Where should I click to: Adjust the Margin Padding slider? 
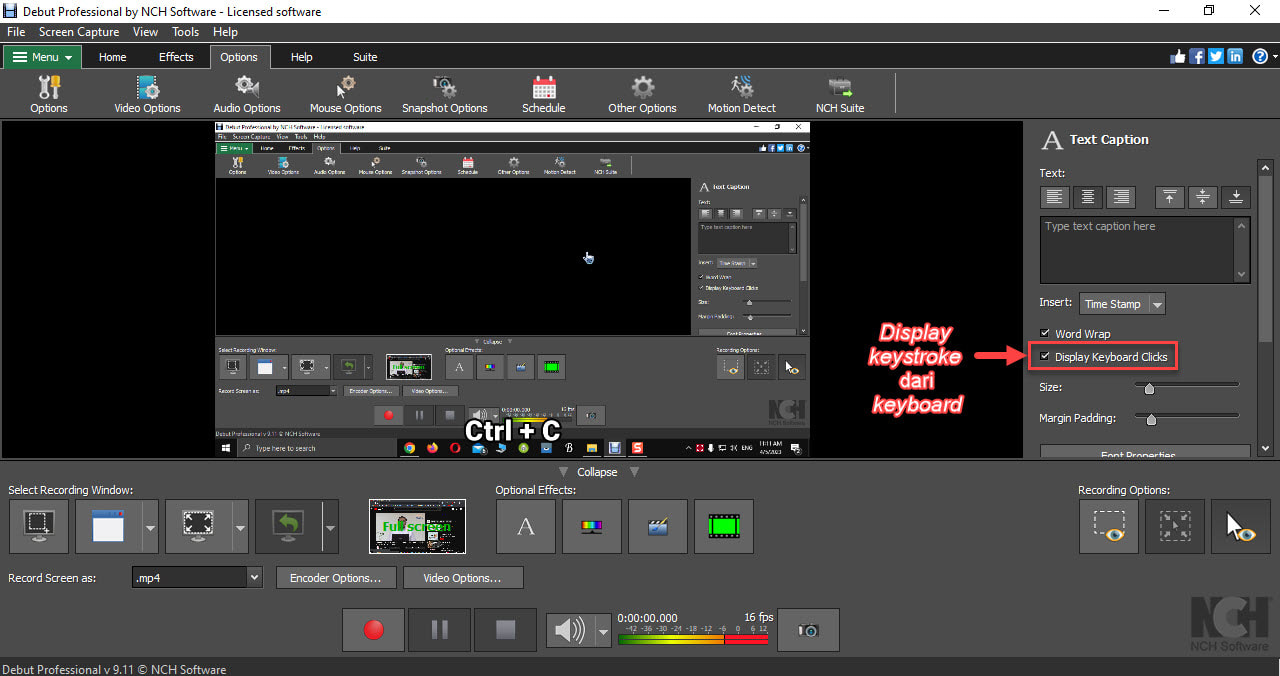tap(1151, 419)
